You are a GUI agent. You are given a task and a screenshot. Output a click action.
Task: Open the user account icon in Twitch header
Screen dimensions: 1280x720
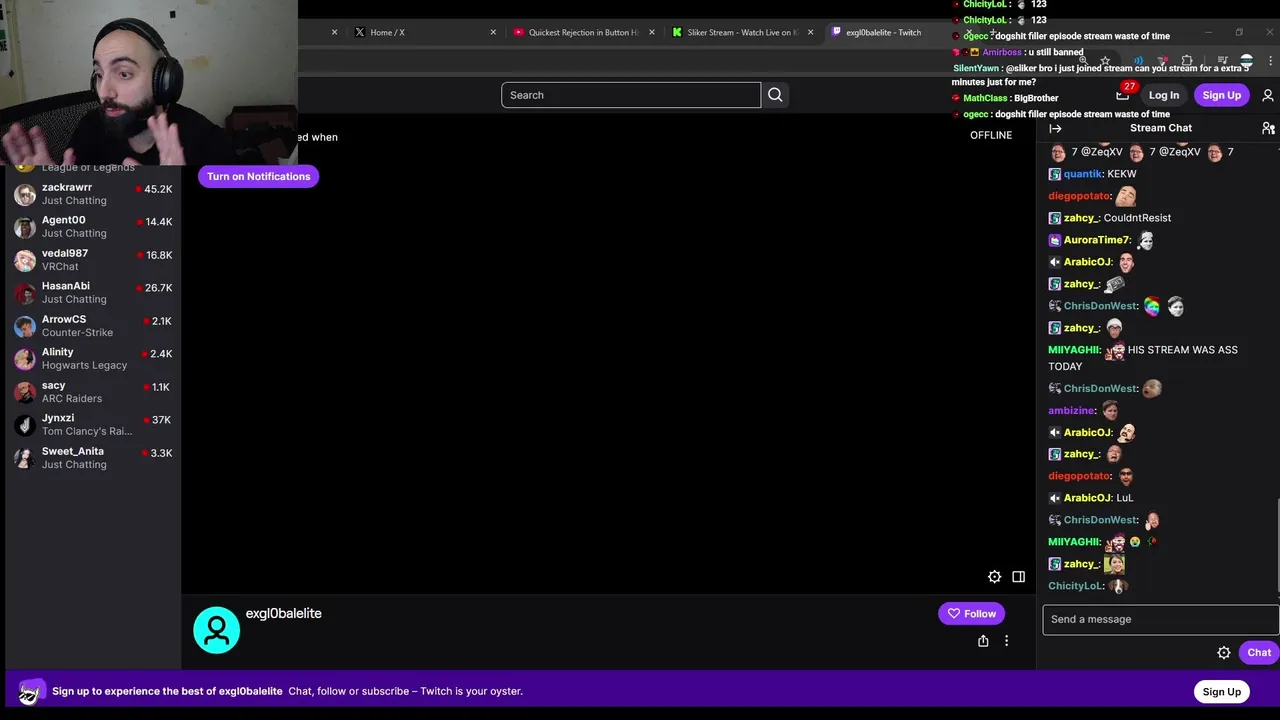(1268, 95)
